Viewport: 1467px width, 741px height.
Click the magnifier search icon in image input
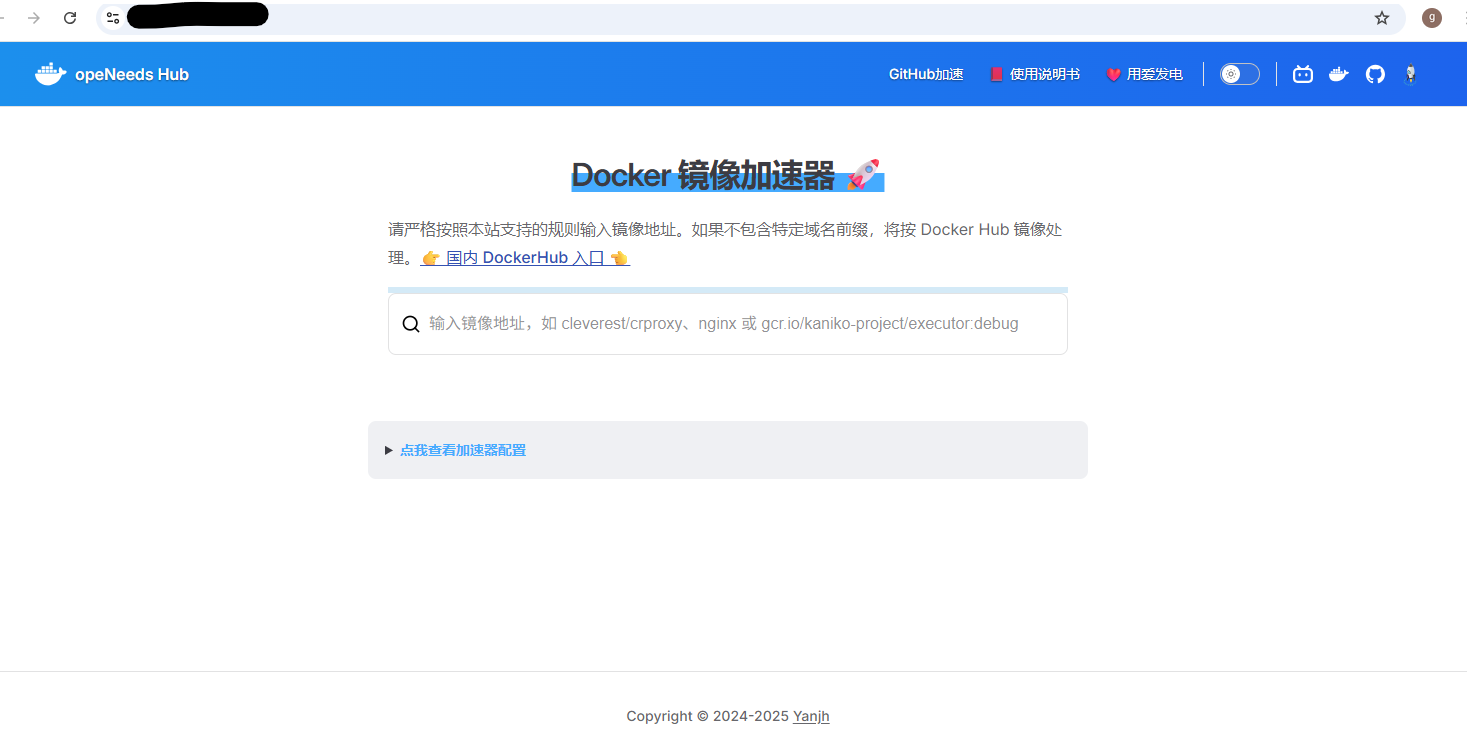410,324
